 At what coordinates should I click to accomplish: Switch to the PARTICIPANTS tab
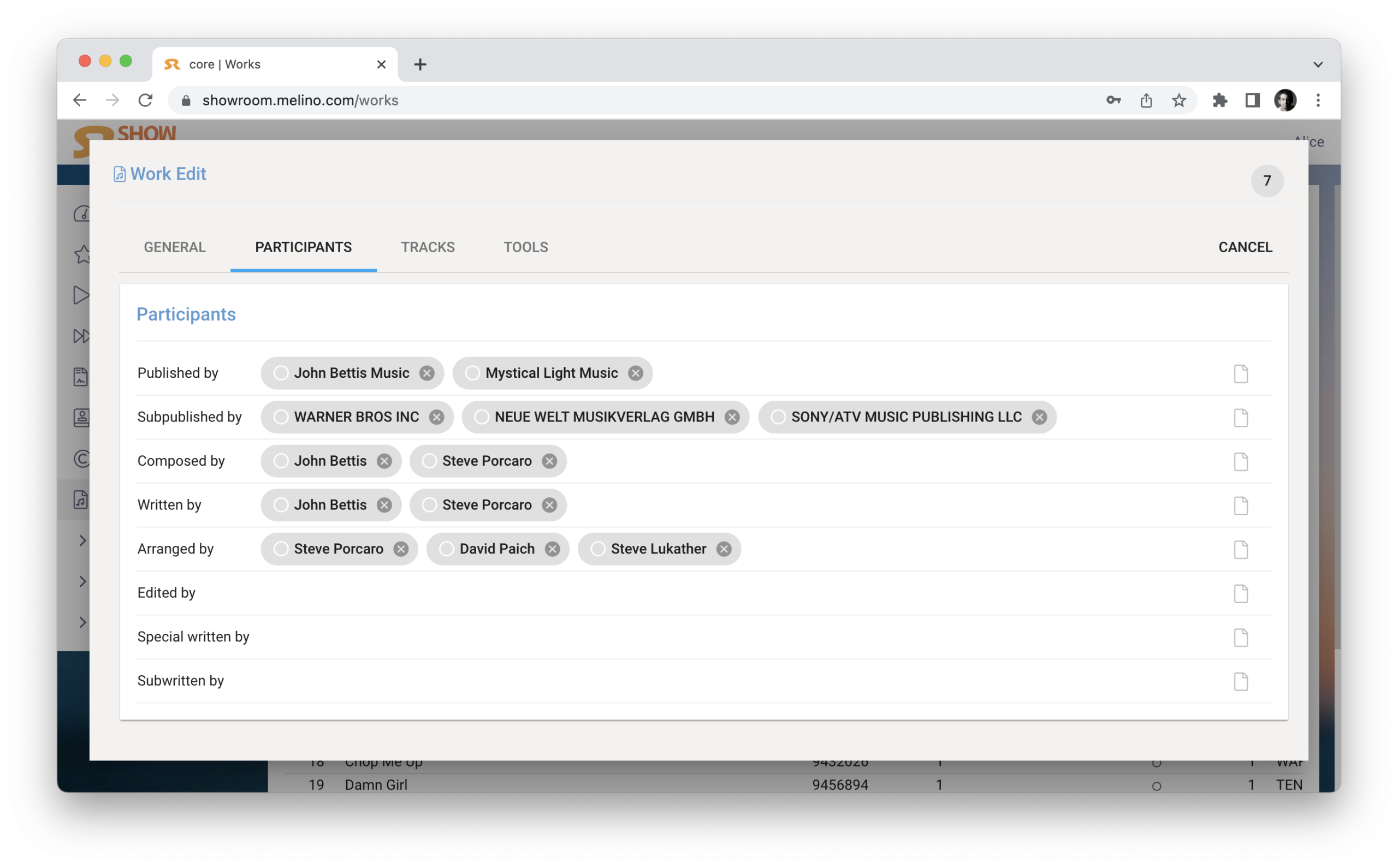303,247
